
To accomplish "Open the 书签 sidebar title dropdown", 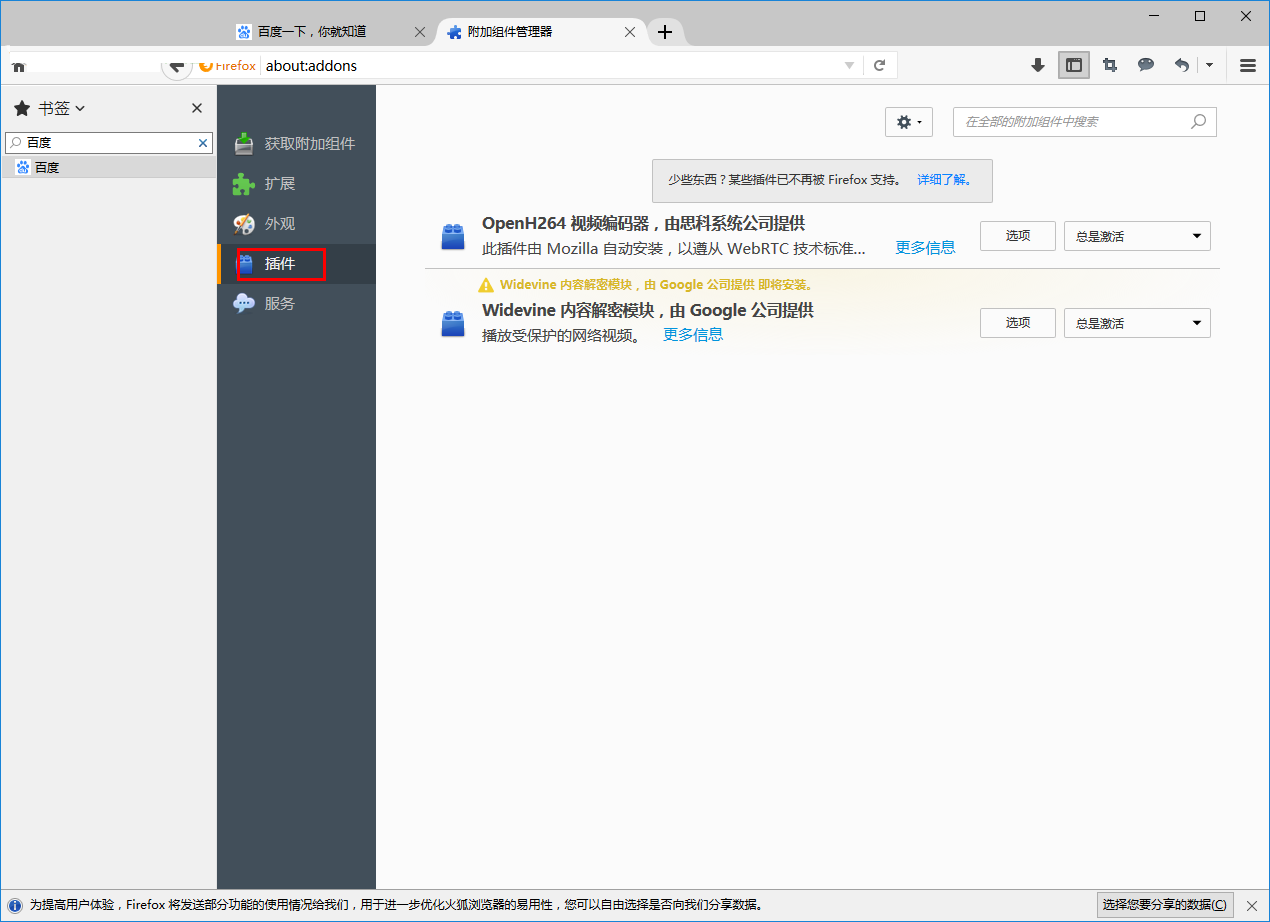I will [62, 108].
